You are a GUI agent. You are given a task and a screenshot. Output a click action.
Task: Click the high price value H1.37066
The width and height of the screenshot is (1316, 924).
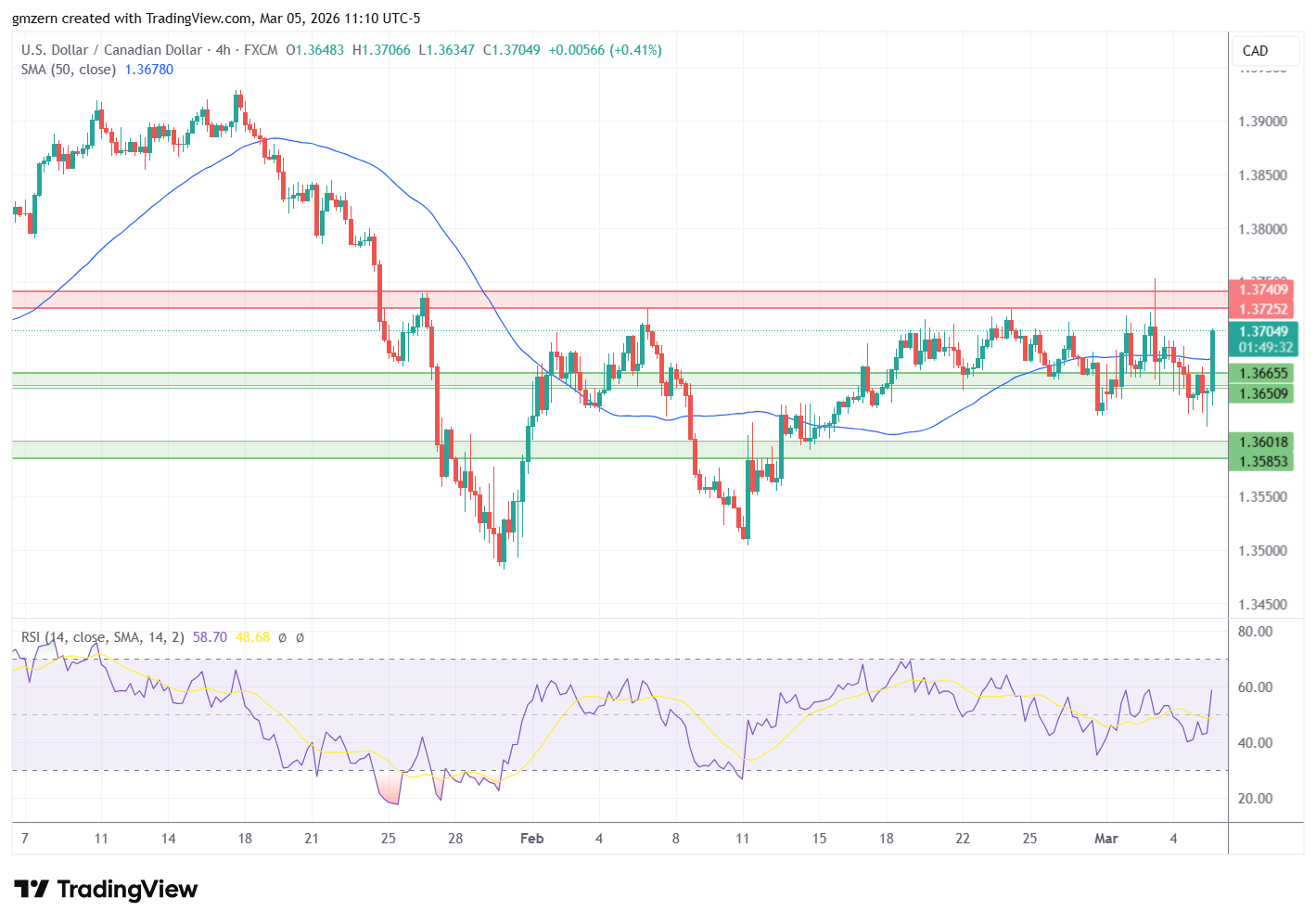(381, 50)
